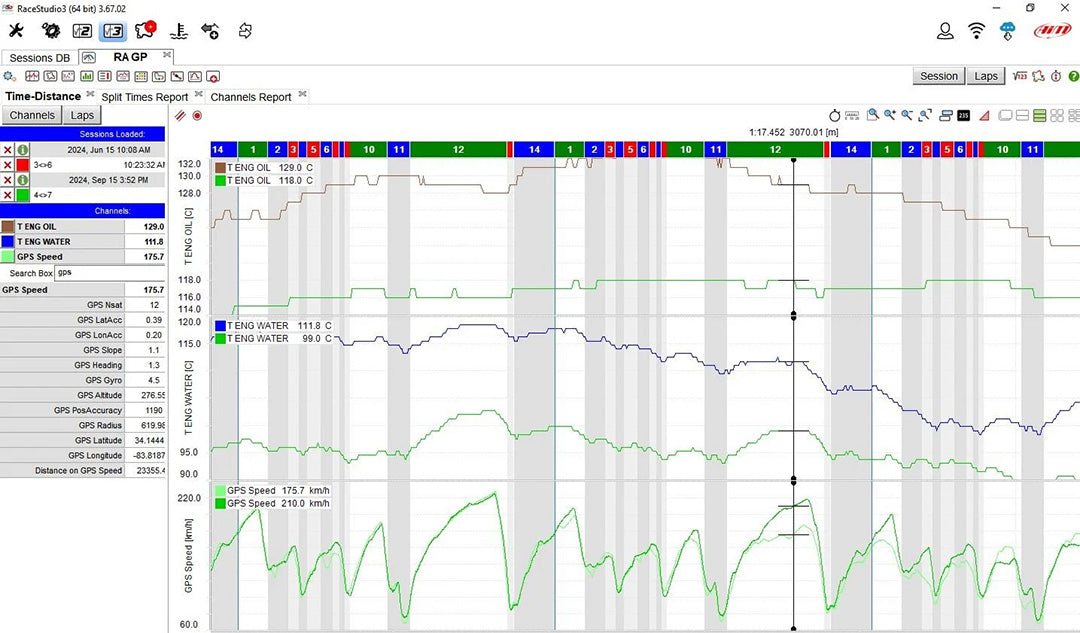Click the Channels button in left panel
Viewport: 1080px width, 633px height.
pos(32,115)
